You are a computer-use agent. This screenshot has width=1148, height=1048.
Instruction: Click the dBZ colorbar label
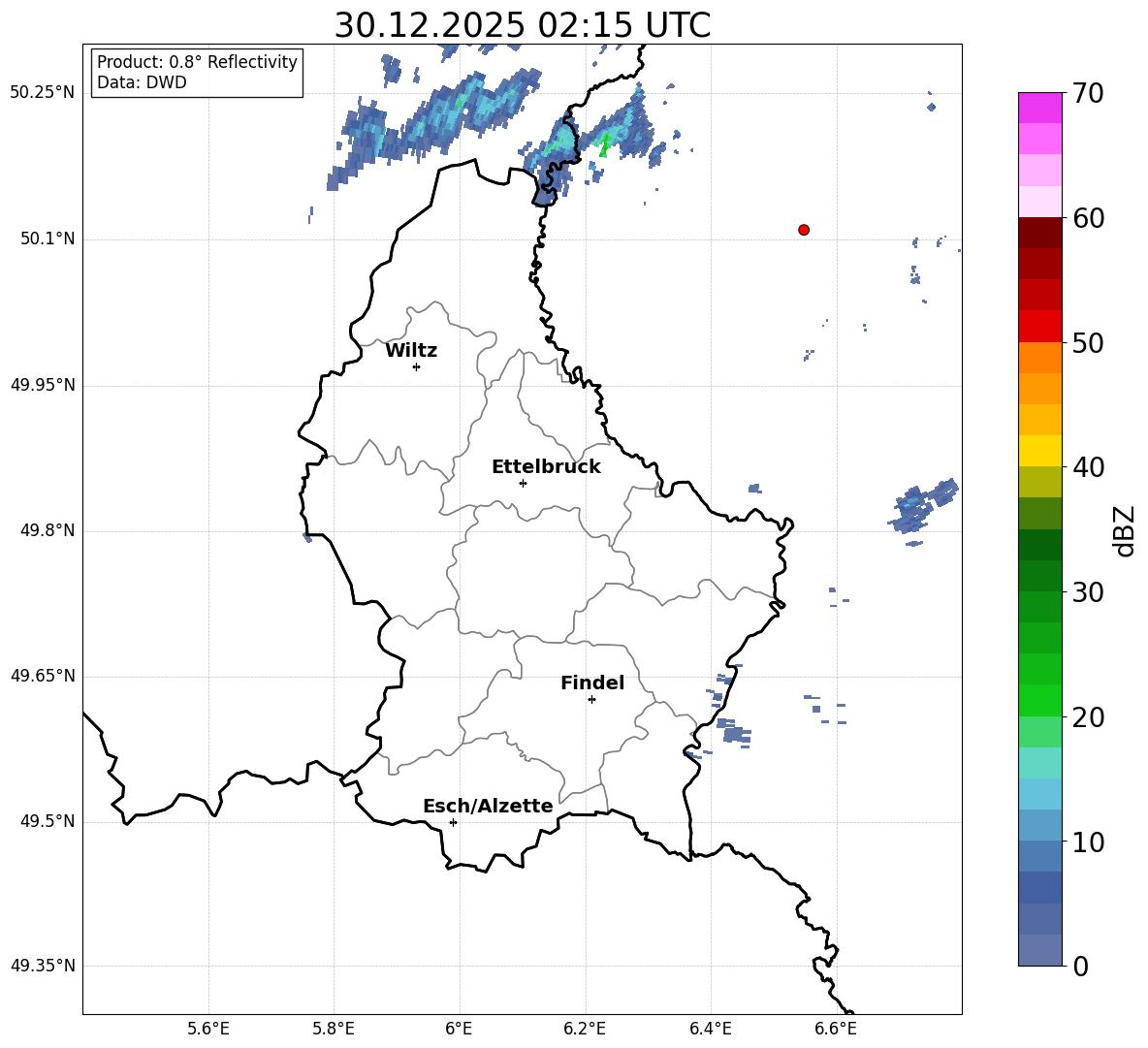(1124, 531)
